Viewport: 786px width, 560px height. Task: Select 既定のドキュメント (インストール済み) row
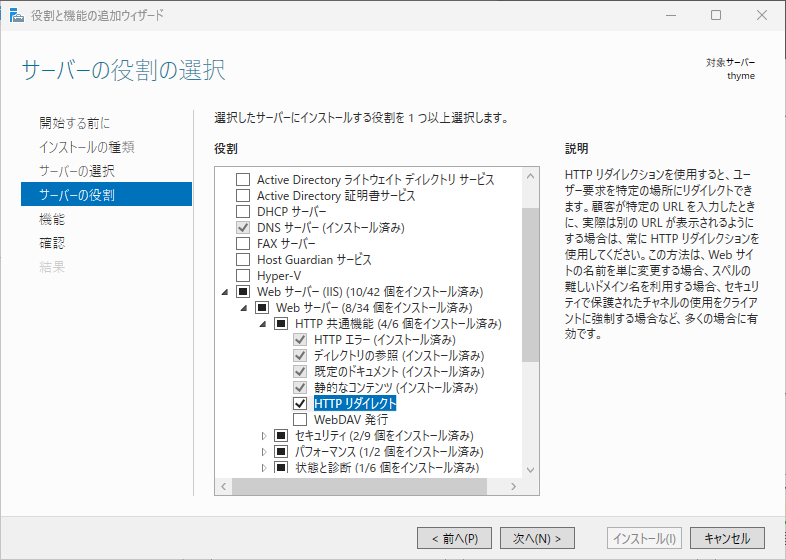point(399,372)
